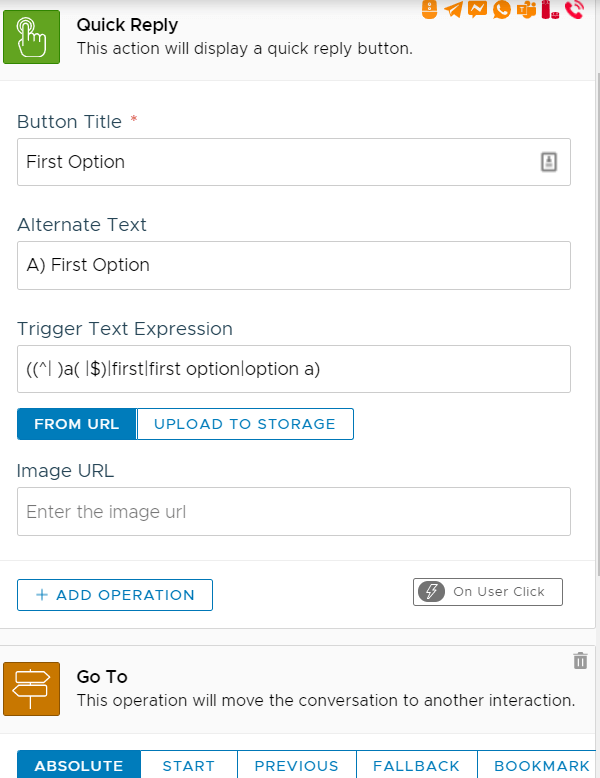Image resolution: width=600 pixels, height=778 pixels.
Task: Focus the Image URL input field
Action: tap(294, 512)
